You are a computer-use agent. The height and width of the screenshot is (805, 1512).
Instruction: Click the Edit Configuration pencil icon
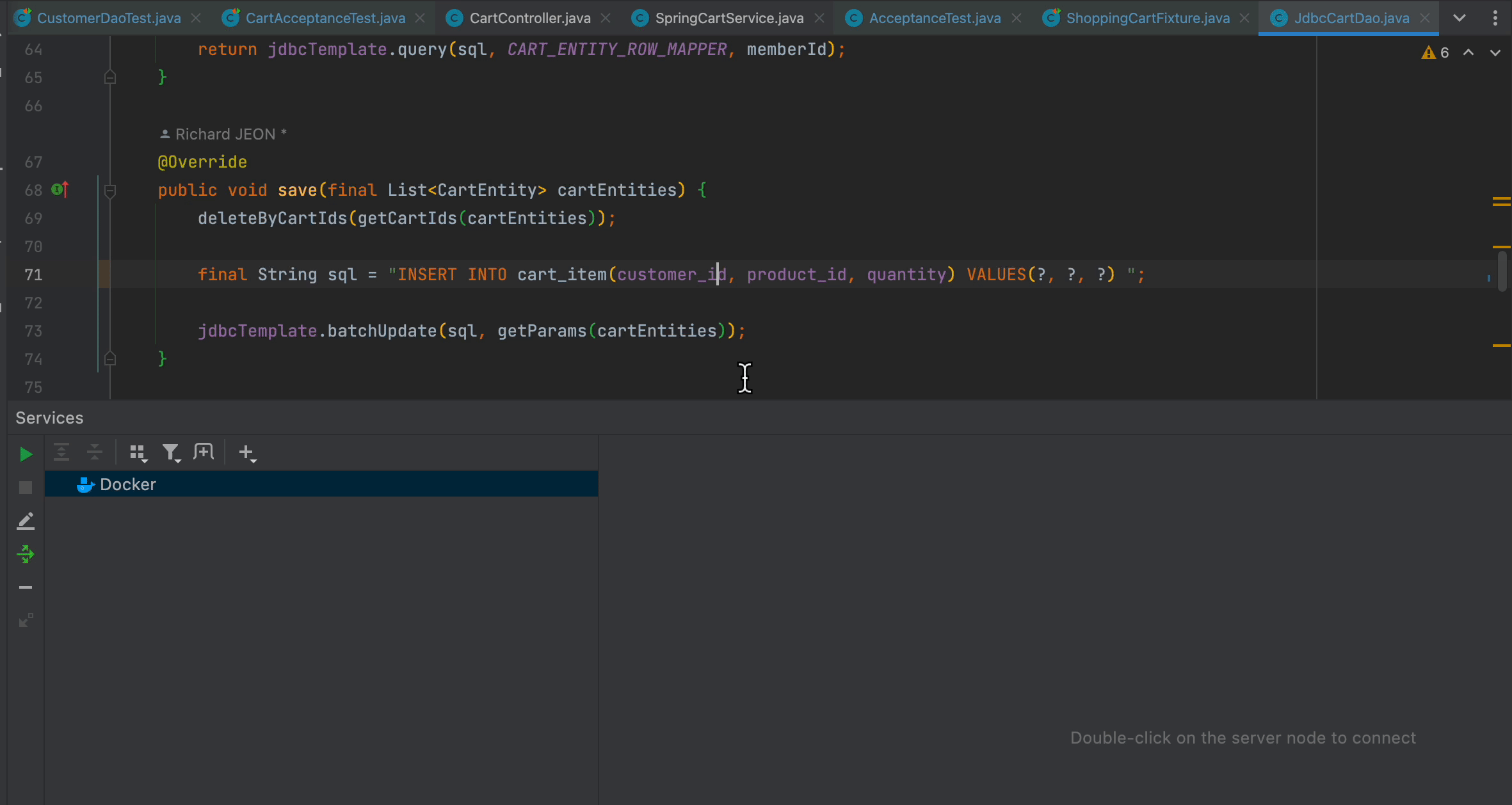click(x=26, y=521)
